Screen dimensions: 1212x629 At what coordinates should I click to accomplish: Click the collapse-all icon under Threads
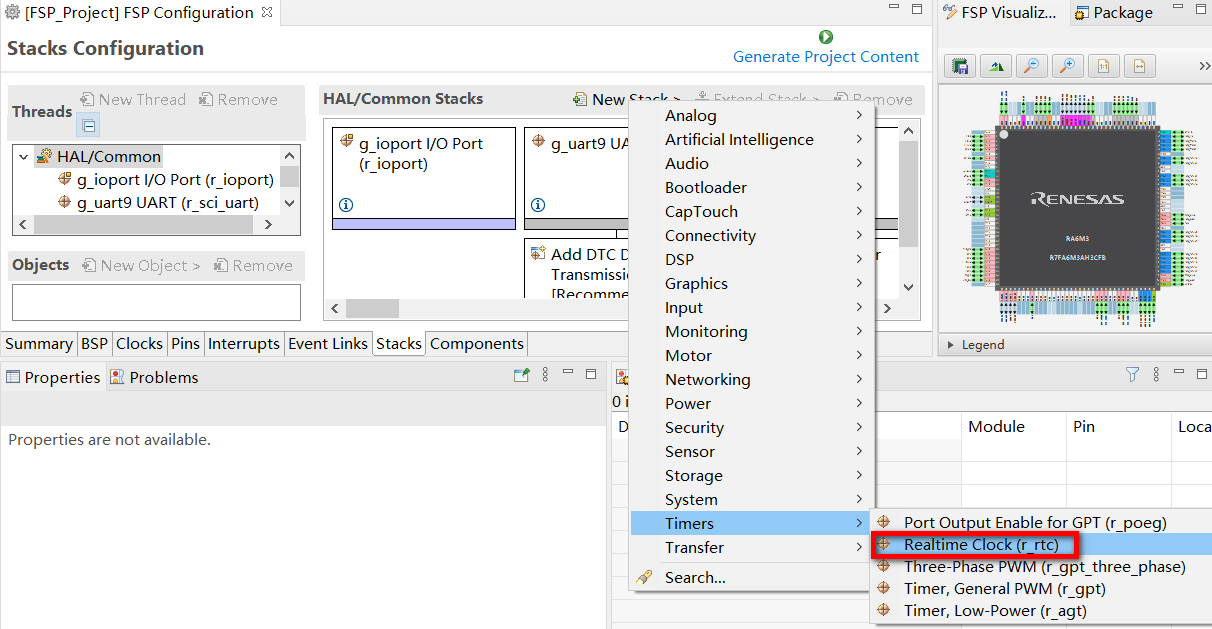point(88,126)
